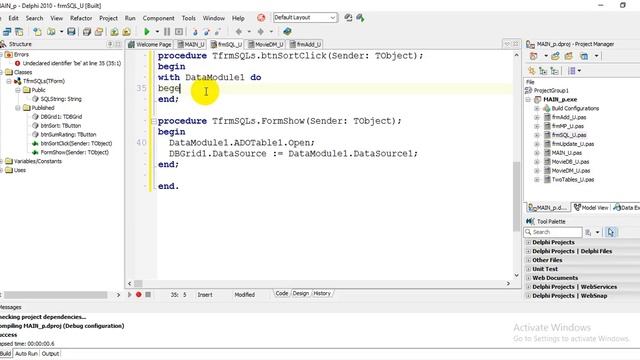Screen dimensions: 640x360
Task: Open the Project menu
Action: point(108,18)
